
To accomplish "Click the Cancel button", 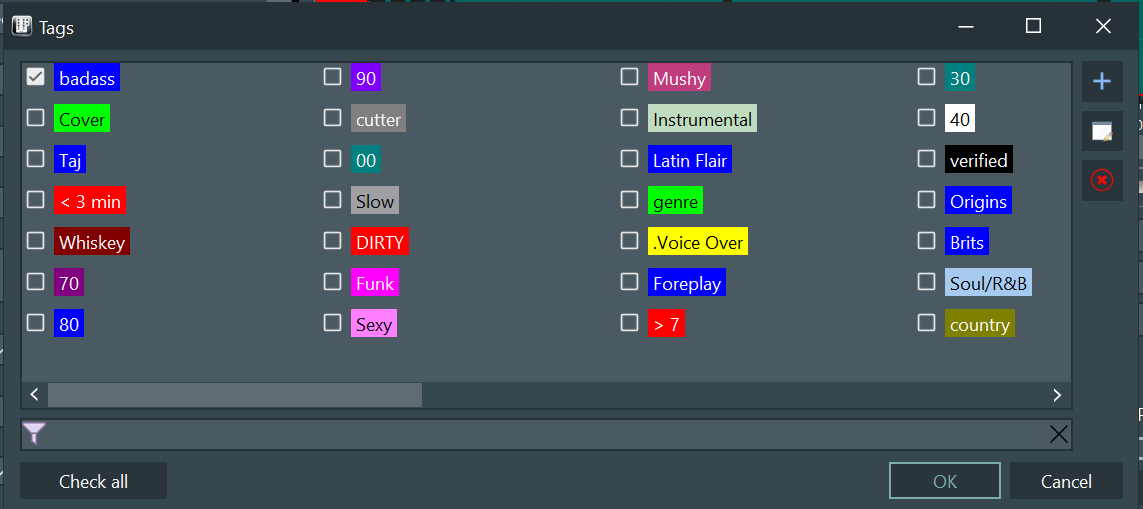I will (1066, 481).
